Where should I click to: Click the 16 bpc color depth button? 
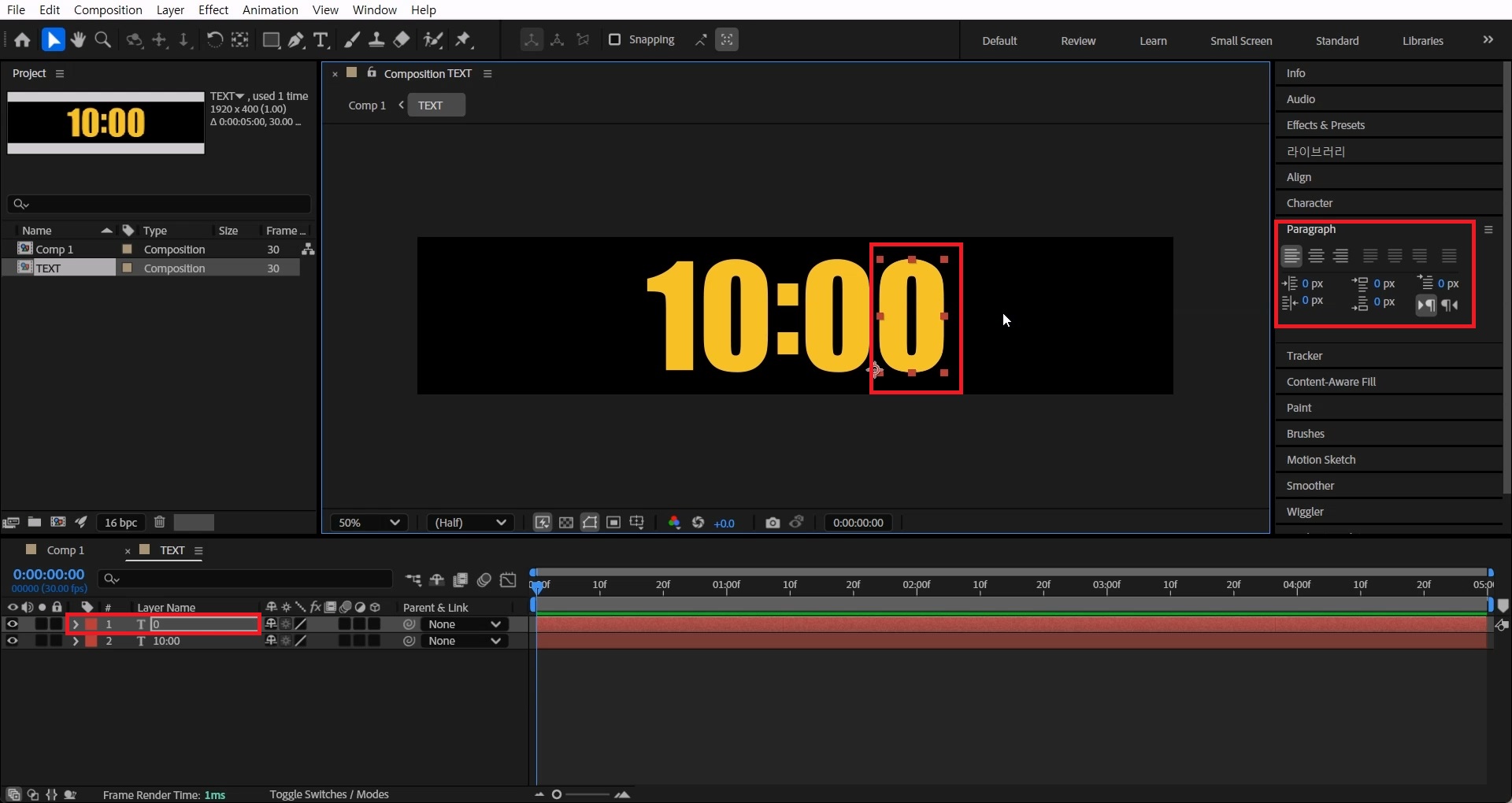[120, 523]
